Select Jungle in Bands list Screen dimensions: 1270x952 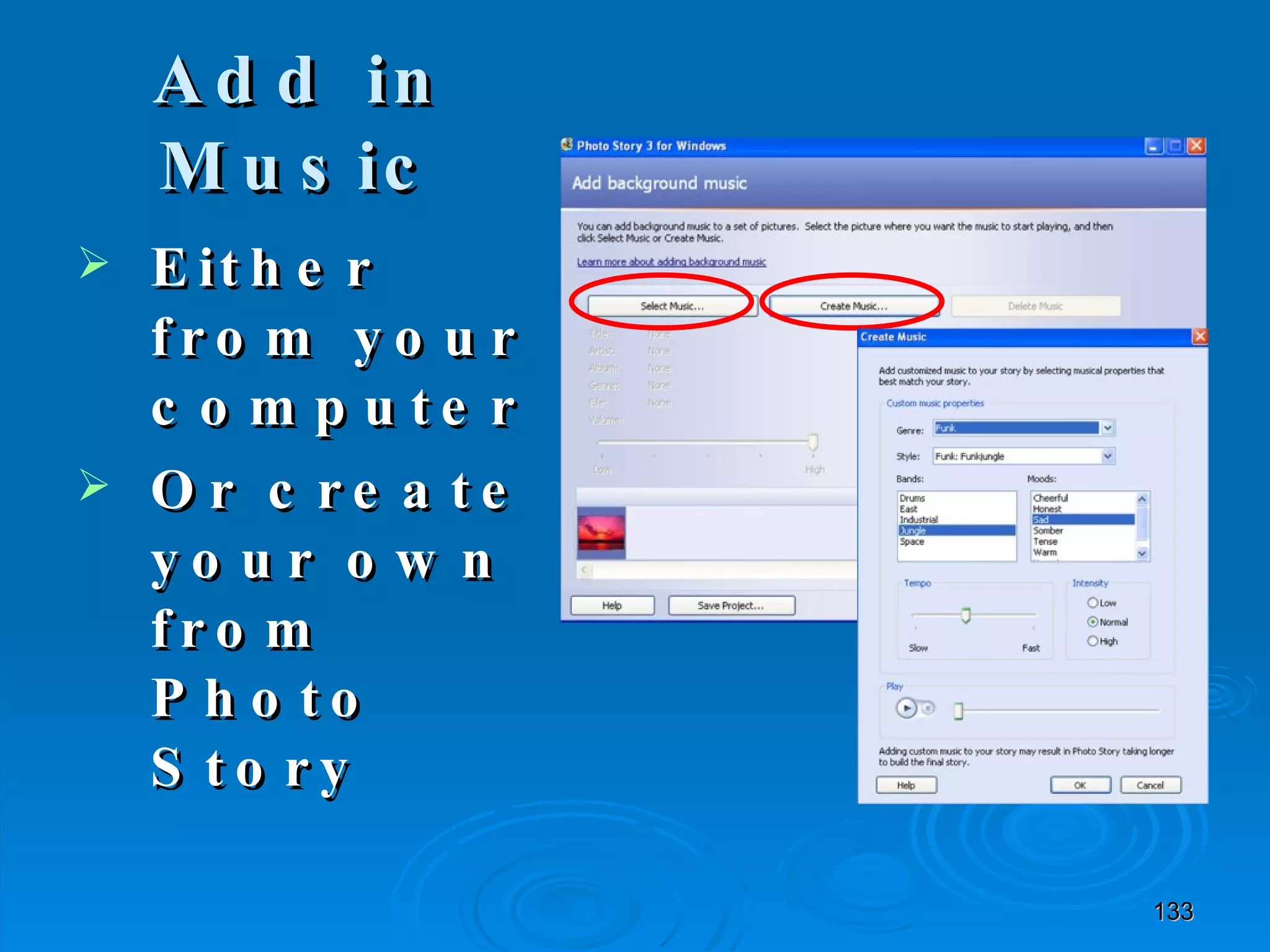[957, 531]
